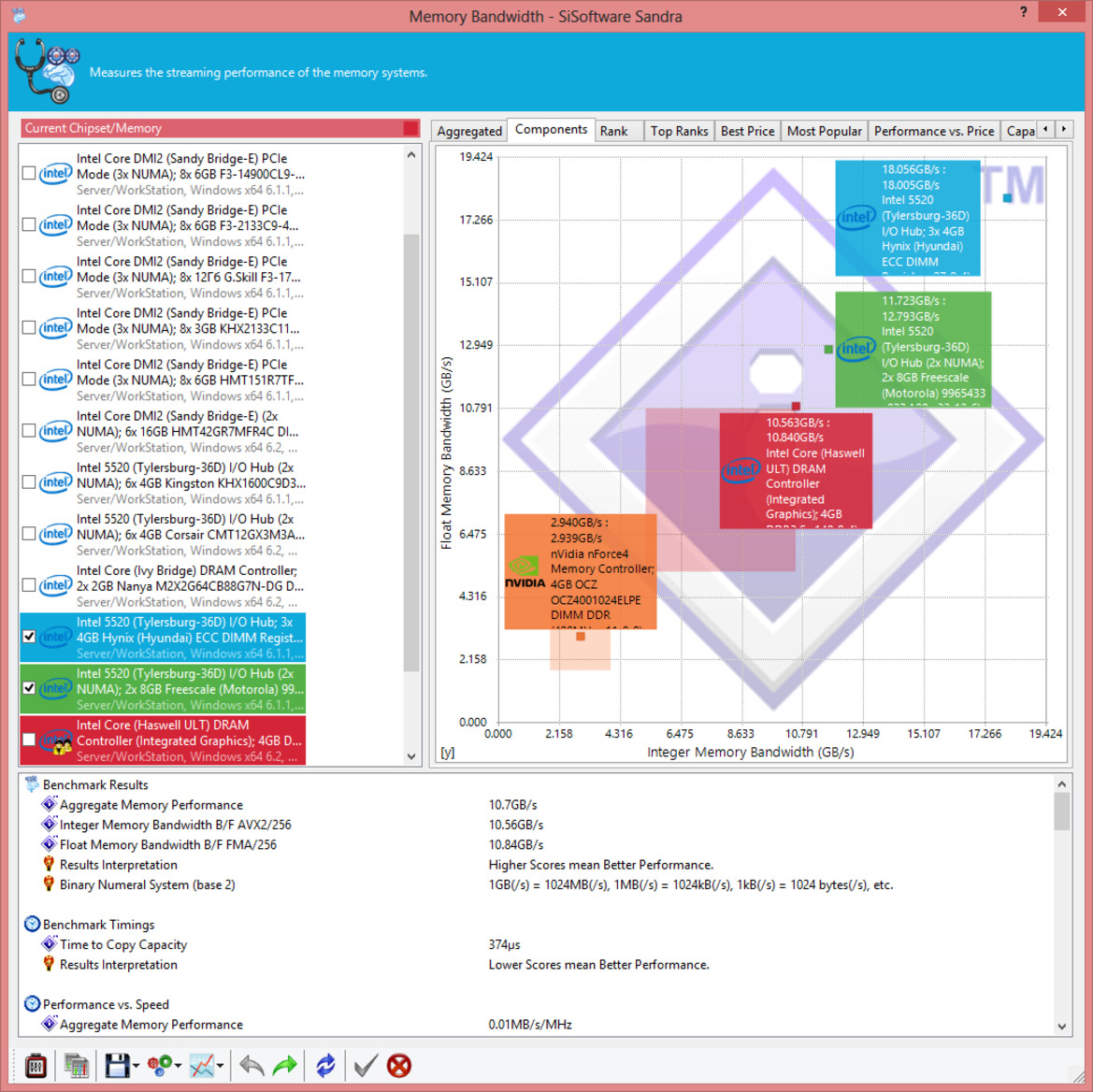Open the Best Price tab
The width and height of the screenshot is (1093, 1092).
click(x=747, y=131)
